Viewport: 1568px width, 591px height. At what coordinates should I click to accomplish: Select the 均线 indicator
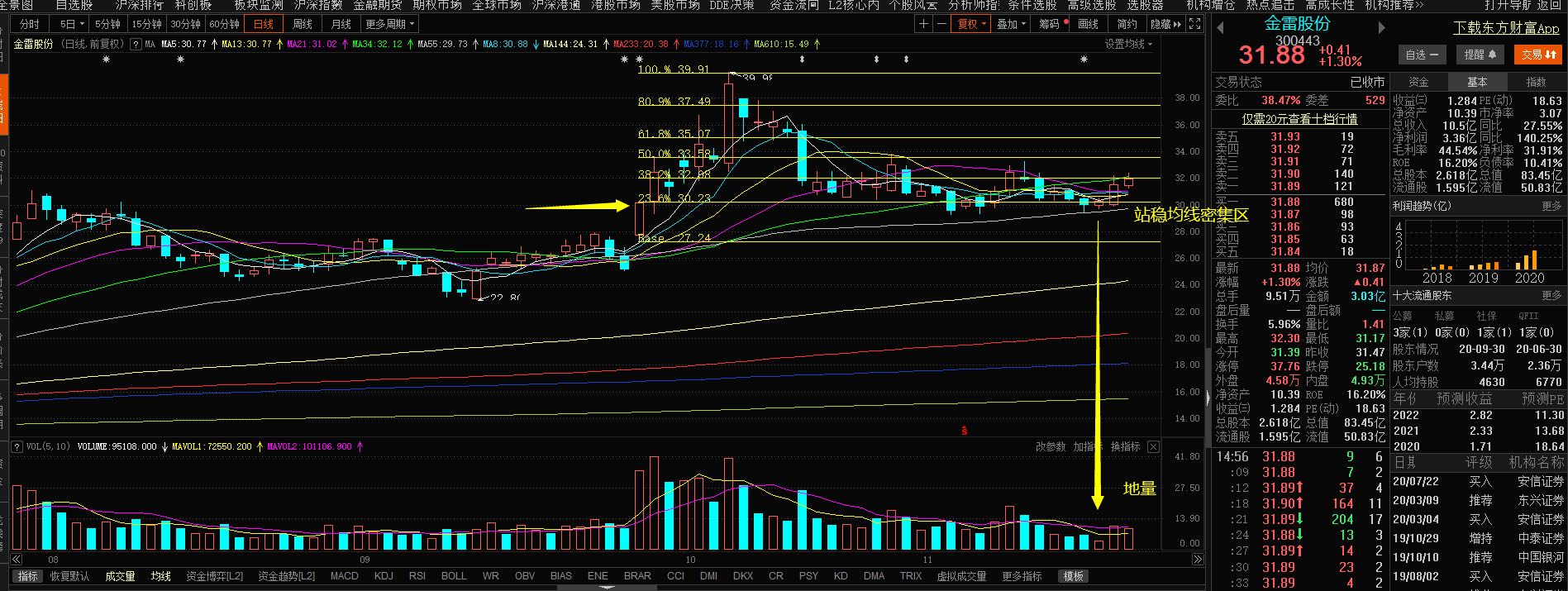click(160, 576)
